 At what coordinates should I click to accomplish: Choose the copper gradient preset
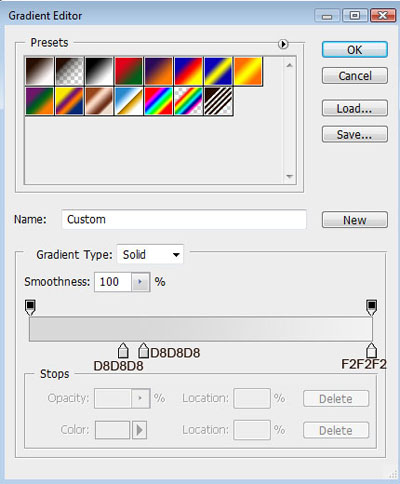click(x=99, y=101)
